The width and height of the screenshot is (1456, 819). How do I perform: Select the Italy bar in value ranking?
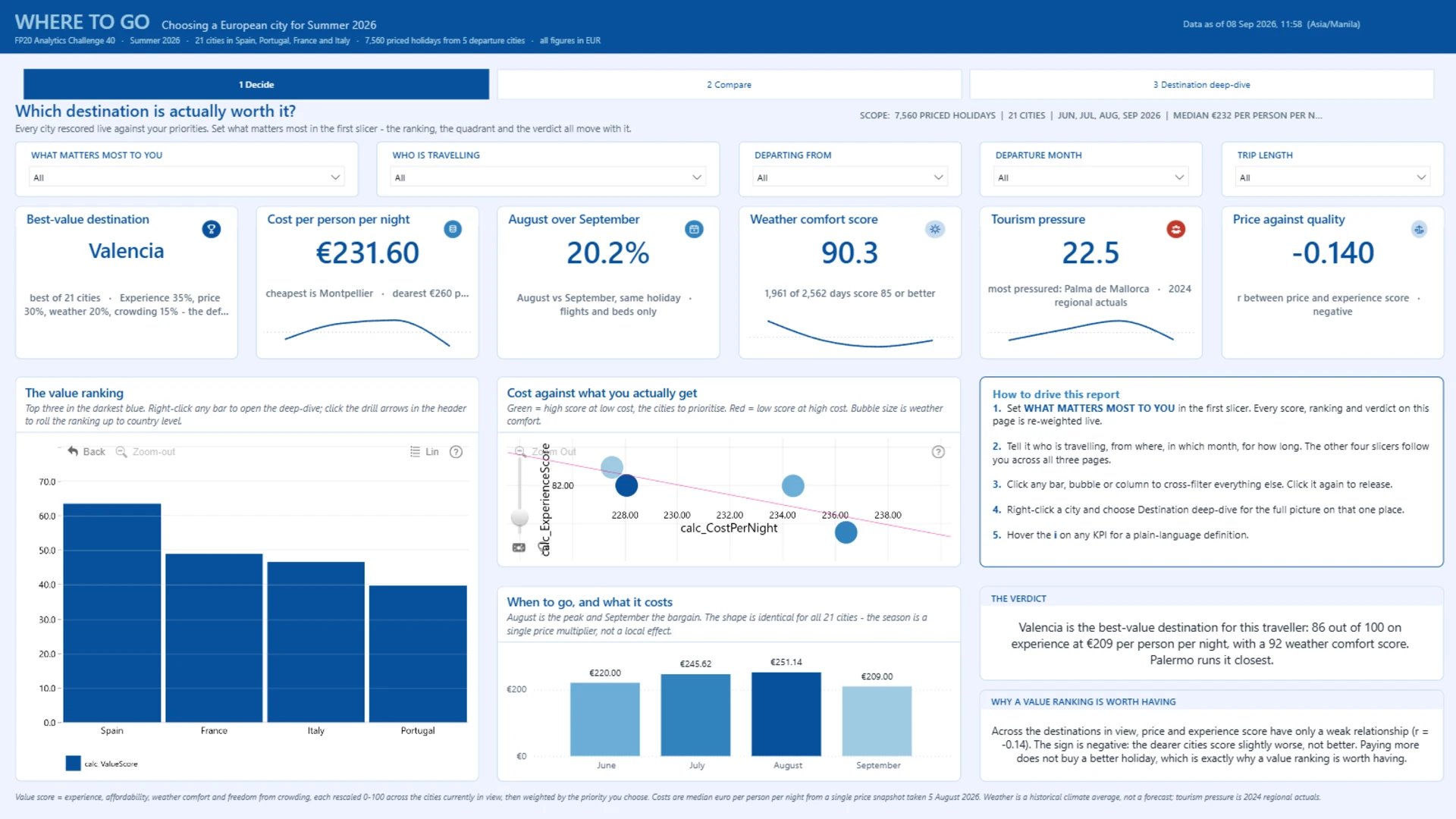pyautogui.click(x=316, y=642)
